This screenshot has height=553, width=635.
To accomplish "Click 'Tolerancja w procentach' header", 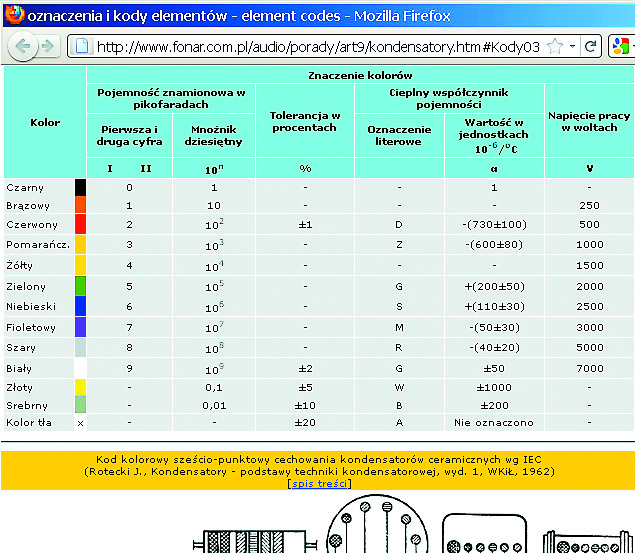I will (305, 121).
